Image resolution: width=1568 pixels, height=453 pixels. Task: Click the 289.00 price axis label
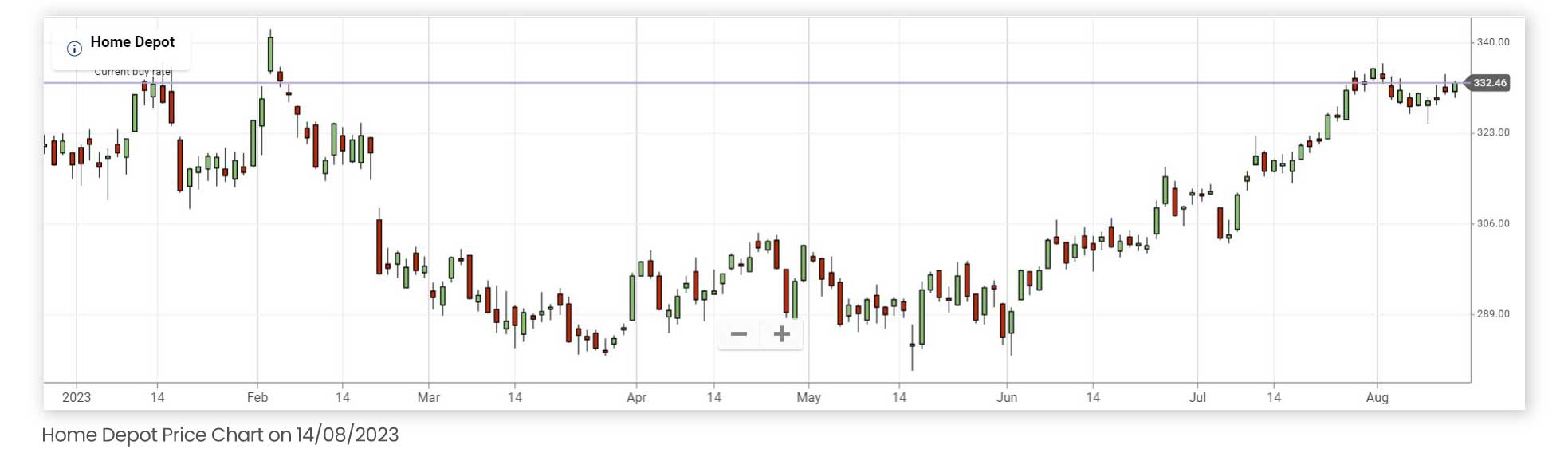point(1493,314)
